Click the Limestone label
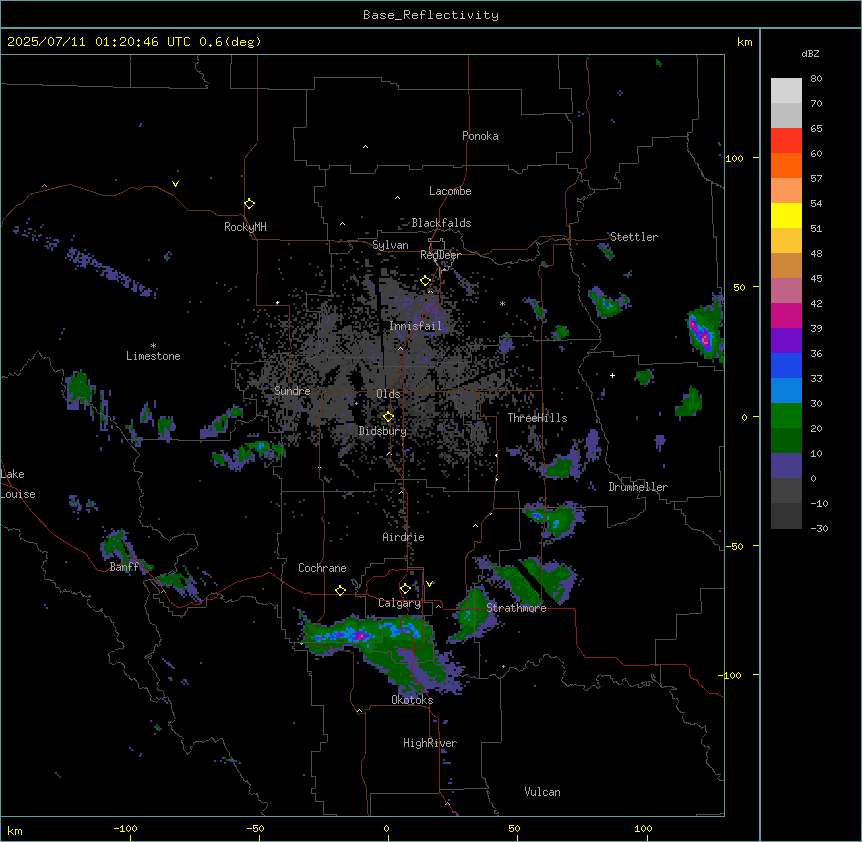 pyautogui.click(x=153, y=356)
